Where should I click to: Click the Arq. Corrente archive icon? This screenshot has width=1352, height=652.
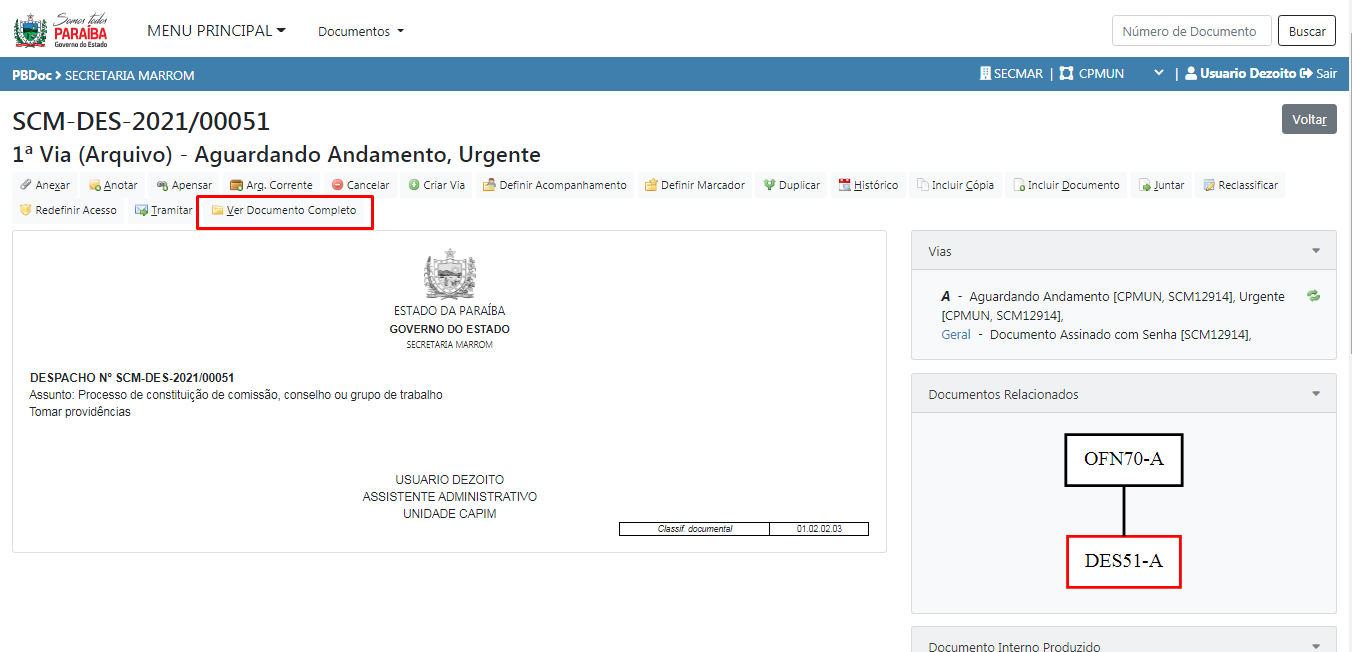pyautogui.click(x=236, y=185)
